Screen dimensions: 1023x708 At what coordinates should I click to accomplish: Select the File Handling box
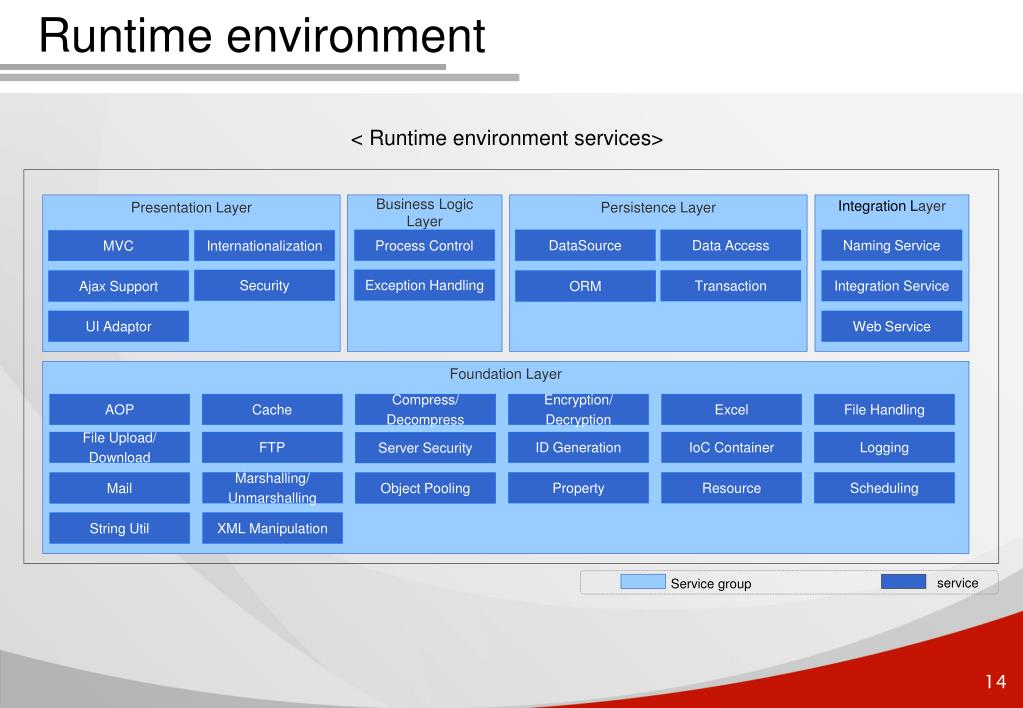[884, 409]
